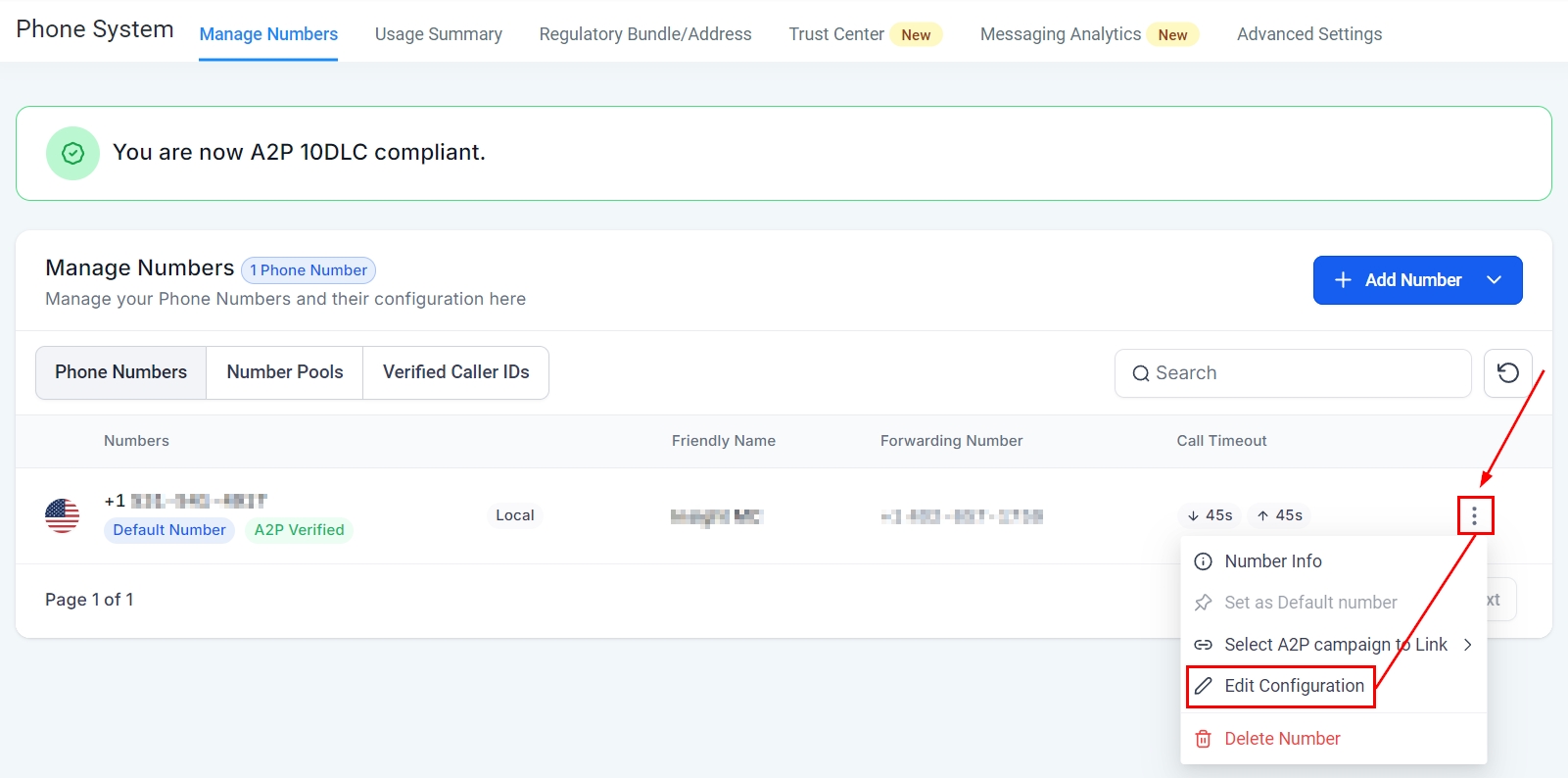Select the Phone Numbers tab
The height and width of the screenshot is (778, 1568).
coord(120,372)
